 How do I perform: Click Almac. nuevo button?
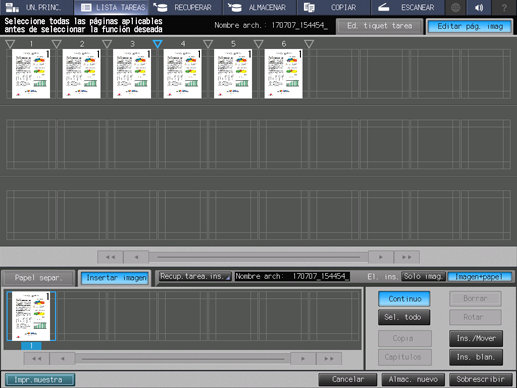pyautogui.click(x=413, y=380)
